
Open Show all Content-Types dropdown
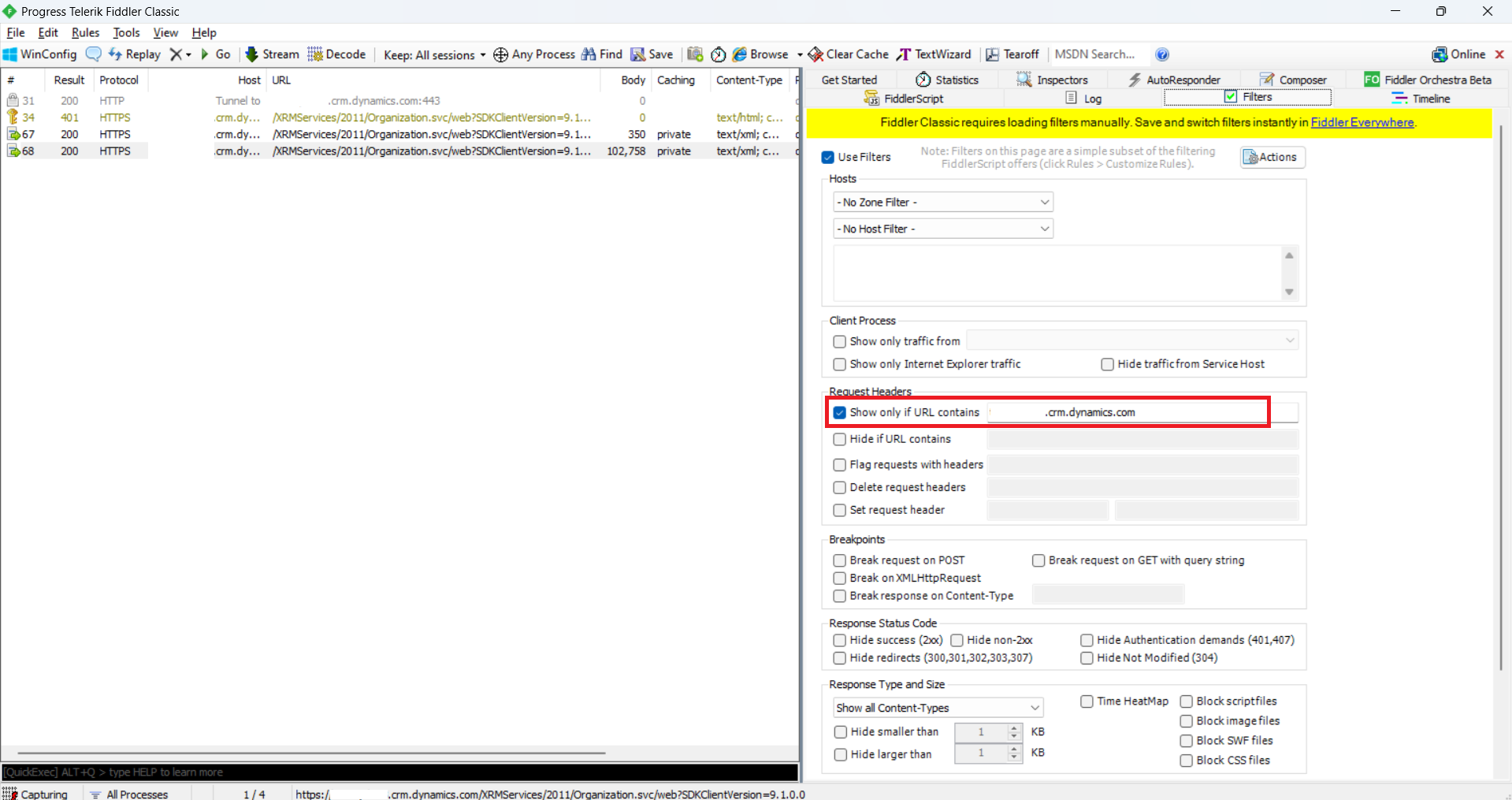click(x=938, y=708)
